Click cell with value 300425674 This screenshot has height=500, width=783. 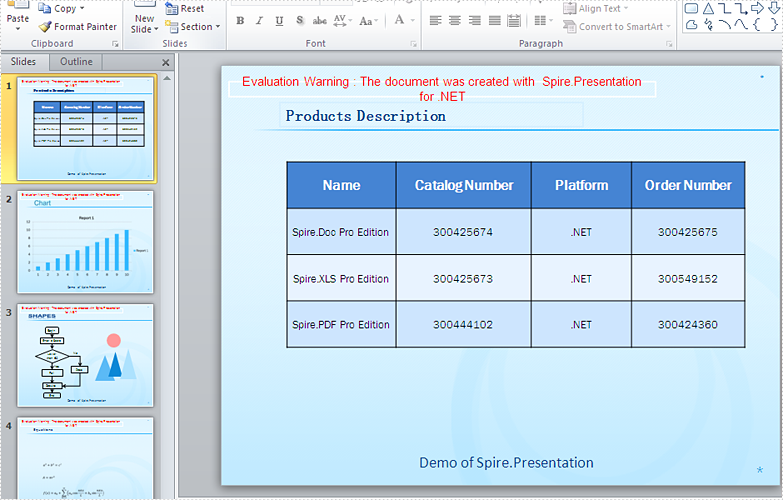(x=464, y=232)
